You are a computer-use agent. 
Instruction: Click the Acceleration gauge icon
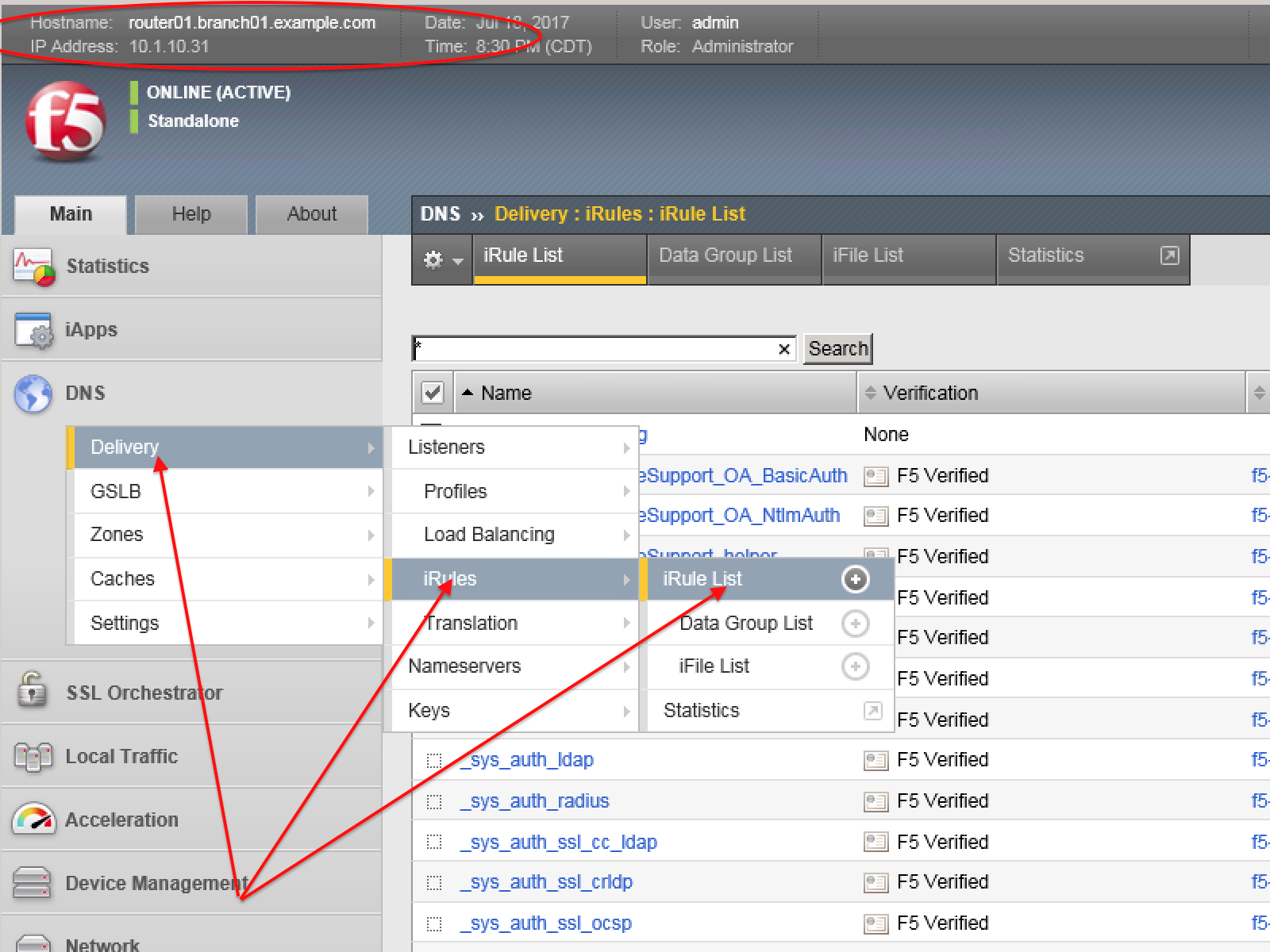coord(33,819)
